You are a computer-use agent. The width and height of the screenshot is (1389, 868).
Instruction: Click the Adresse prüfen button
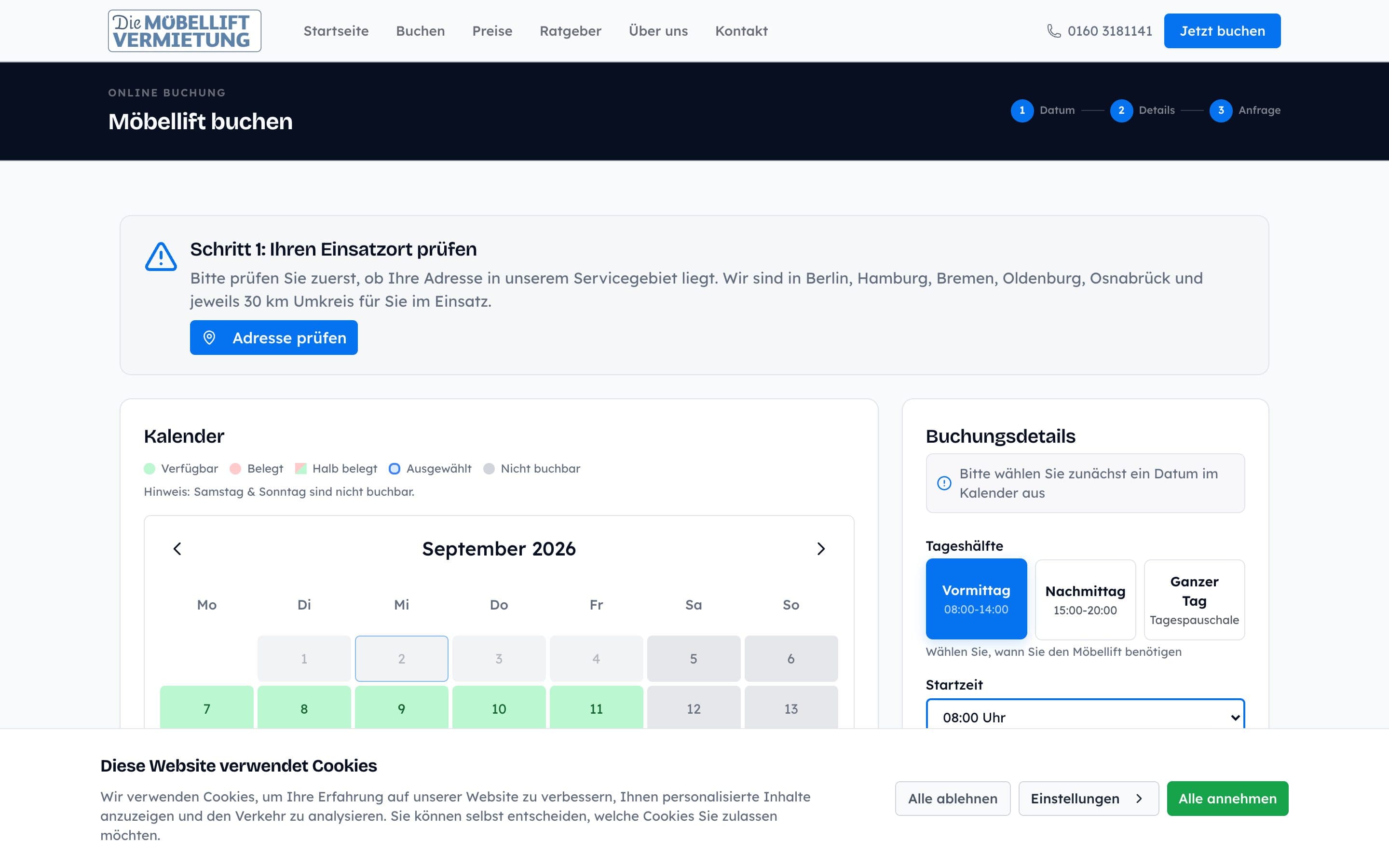pos(274,338)
